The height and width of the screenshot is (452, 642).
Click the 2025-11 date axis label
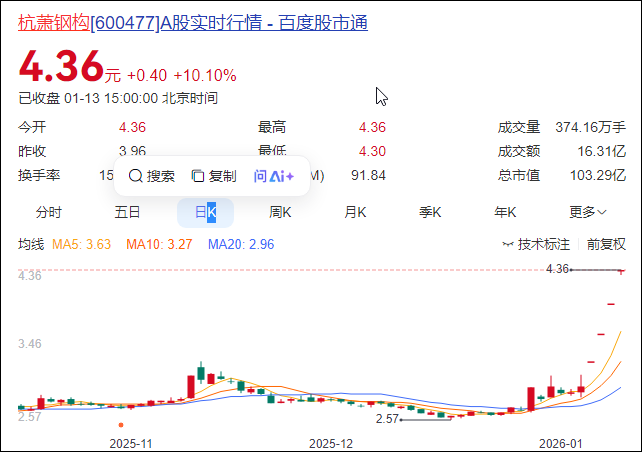[x=131, y=444]
